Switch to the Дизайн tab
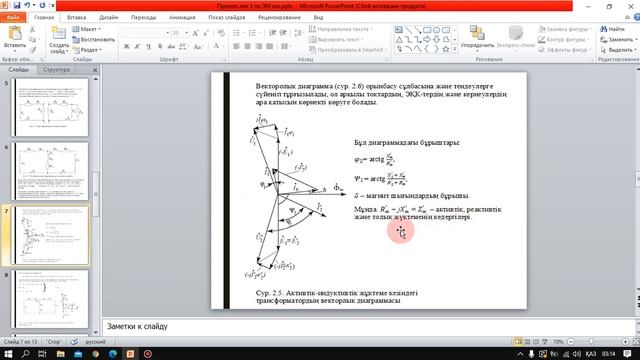 tap(108, 17)
